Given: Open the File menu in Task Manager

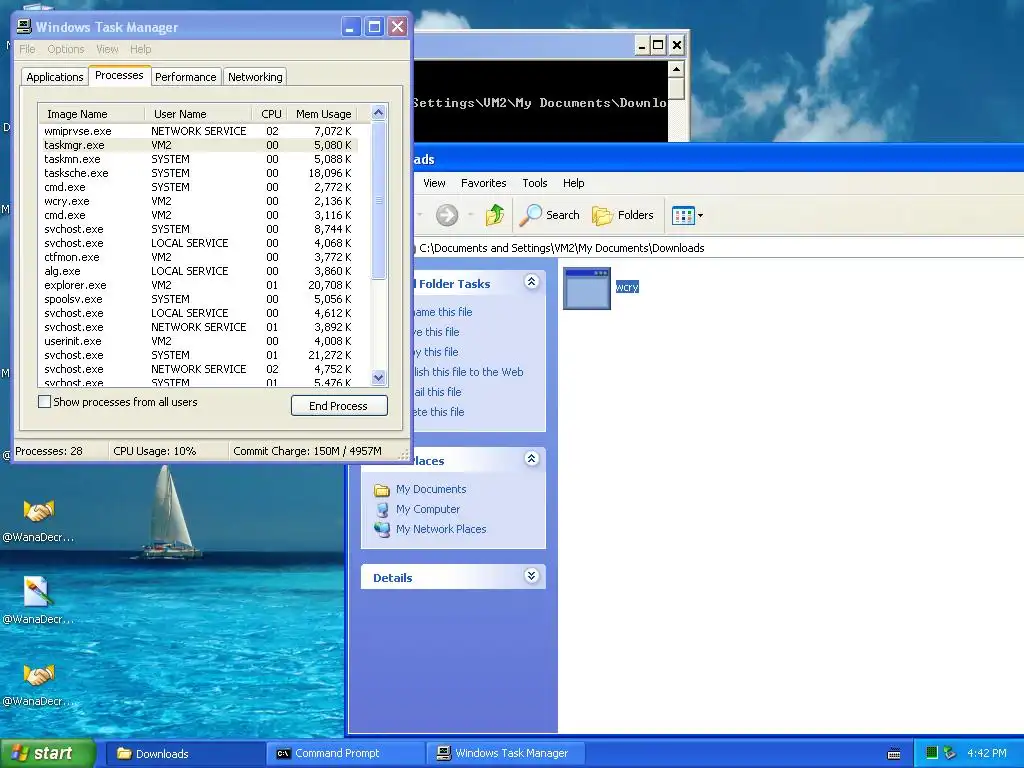Looking at the screenshot, I should pyautogui.click(x=27, y=49).
